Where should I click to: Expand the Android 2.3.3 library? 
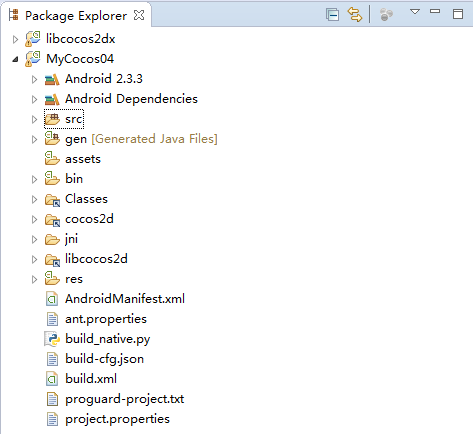[34, 79]
